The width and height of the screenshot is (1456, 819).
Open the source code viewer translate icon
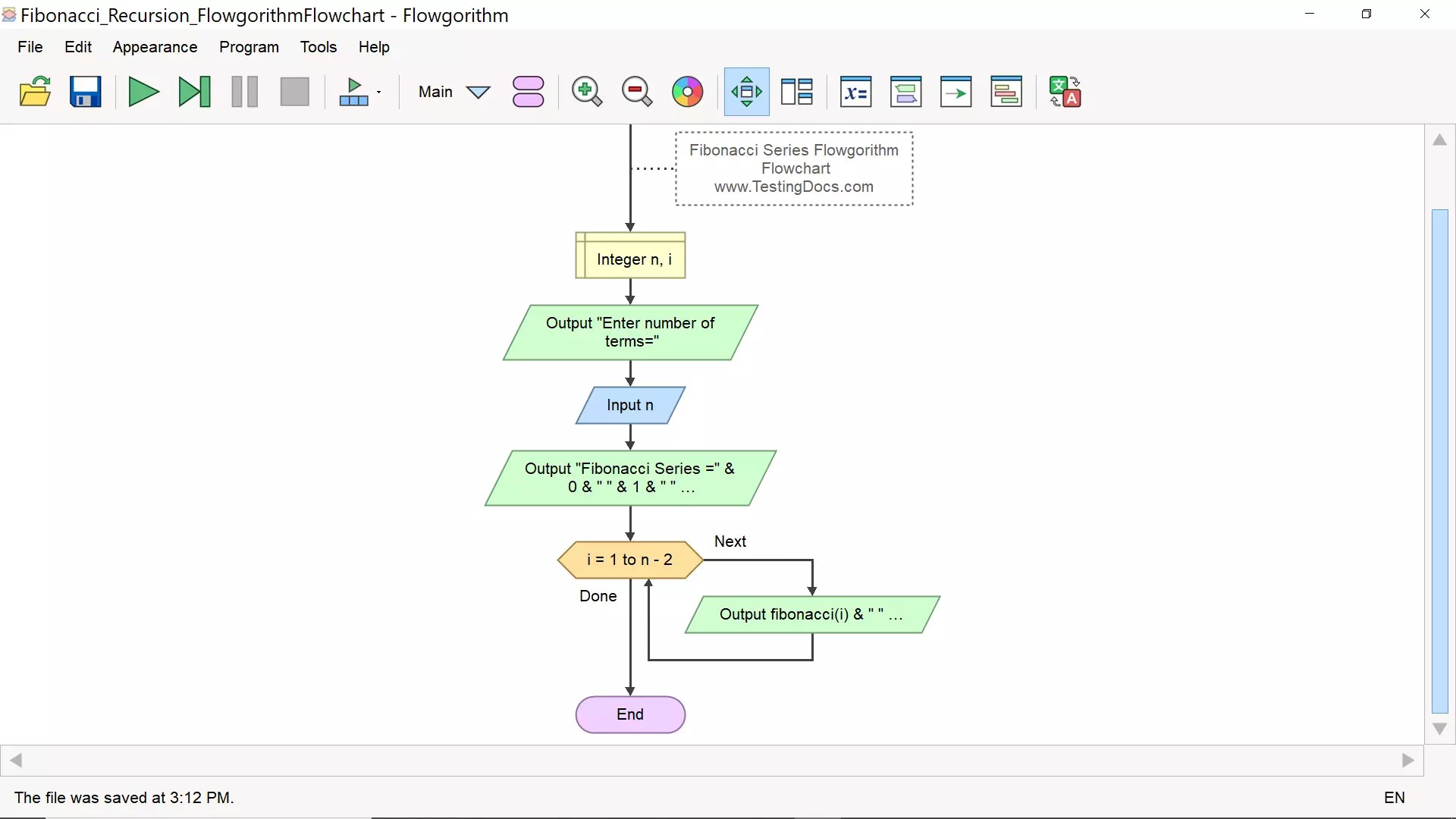tap(1065, 92)
